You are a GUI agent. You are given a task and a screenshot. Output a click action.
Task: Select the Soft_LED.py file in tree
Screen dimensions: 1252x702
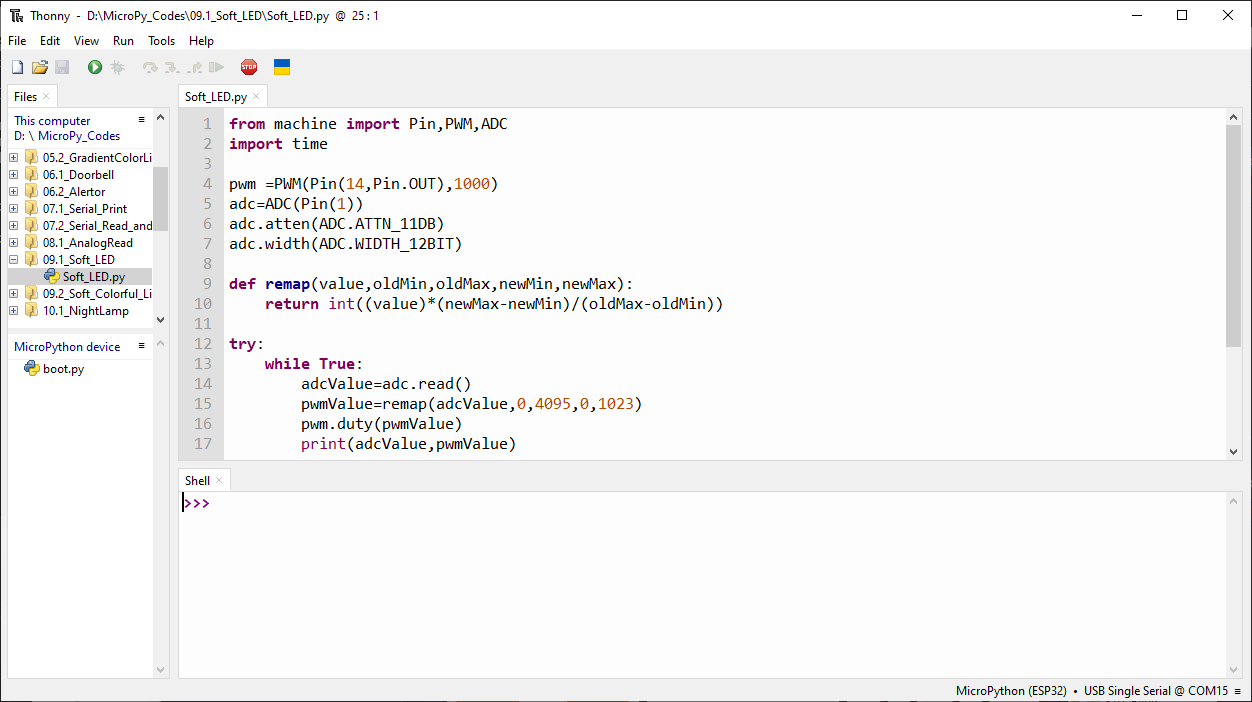[x=93, y=277]
